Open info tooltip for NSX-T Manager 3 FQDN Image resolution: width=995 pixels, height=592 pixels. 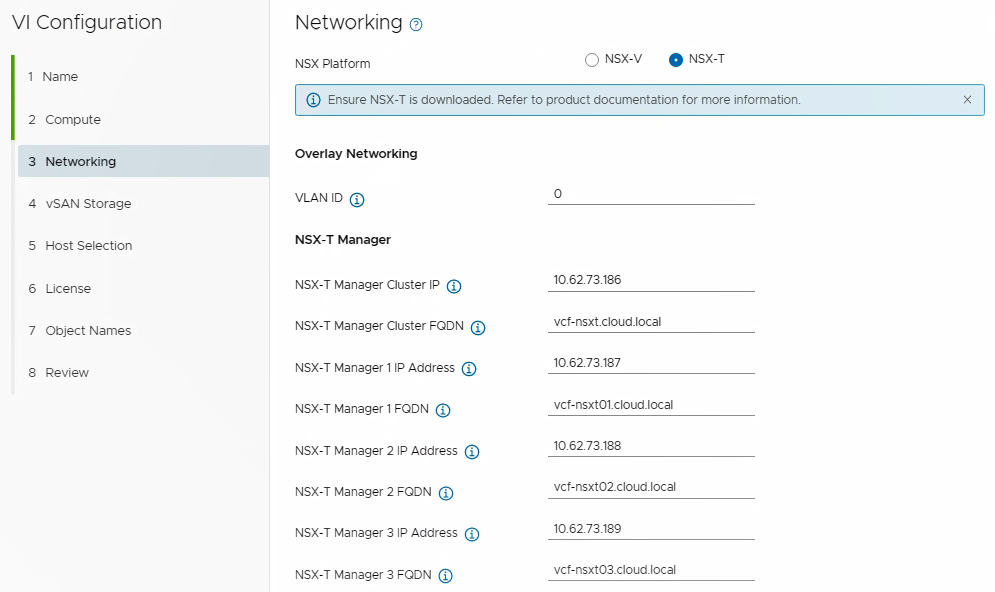[x=446, y=576]
